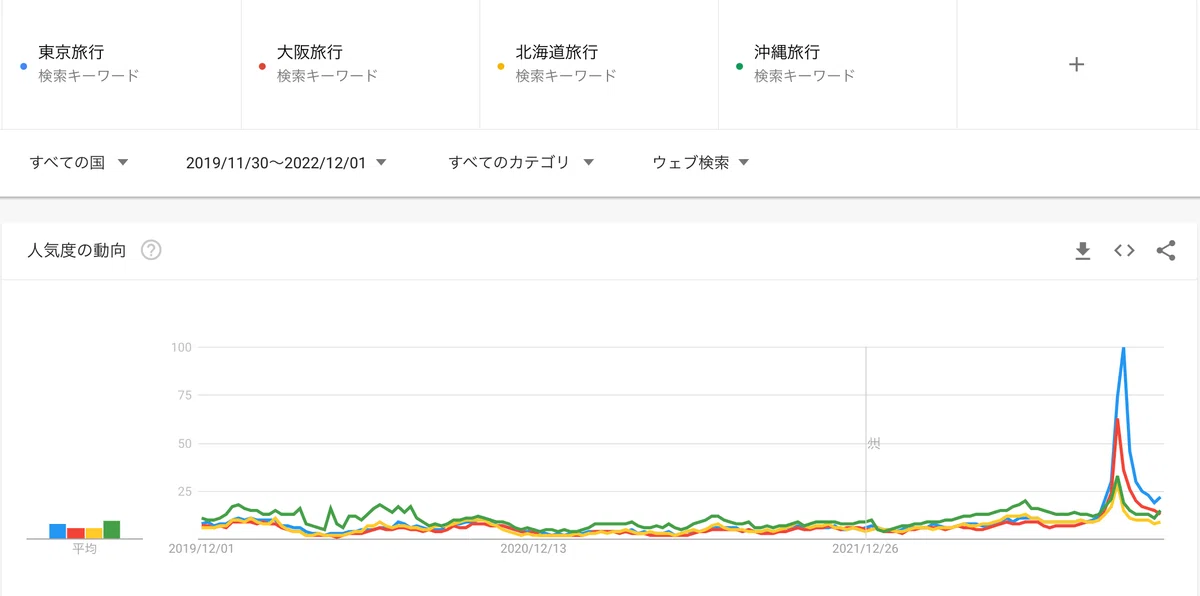Open the ウェブ検索 search type dropdown
1200x596 pixels.
coord(701,162)
